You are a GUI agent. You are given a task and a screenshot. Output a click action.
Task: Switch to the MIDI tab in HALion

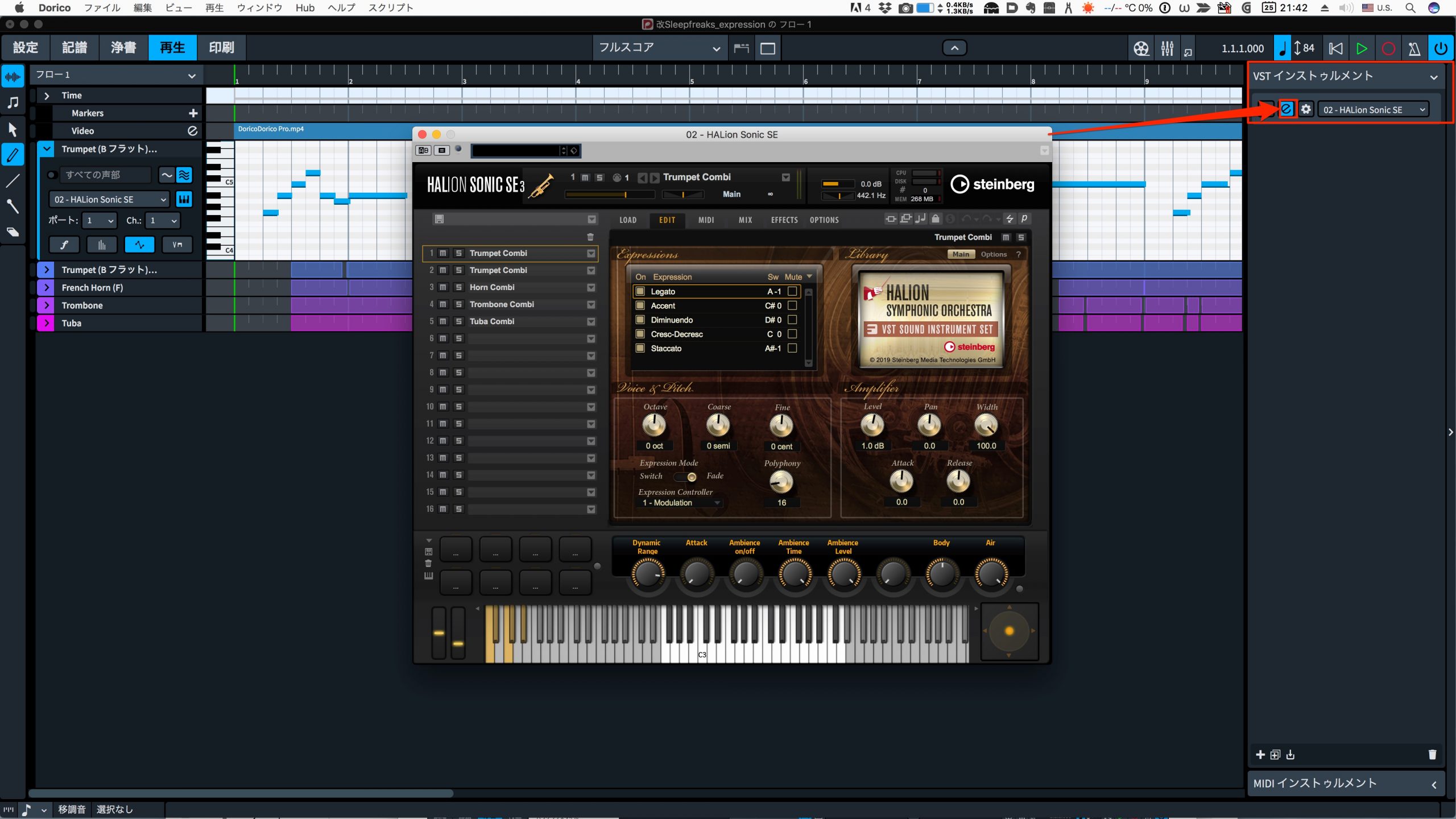(706, 220)
